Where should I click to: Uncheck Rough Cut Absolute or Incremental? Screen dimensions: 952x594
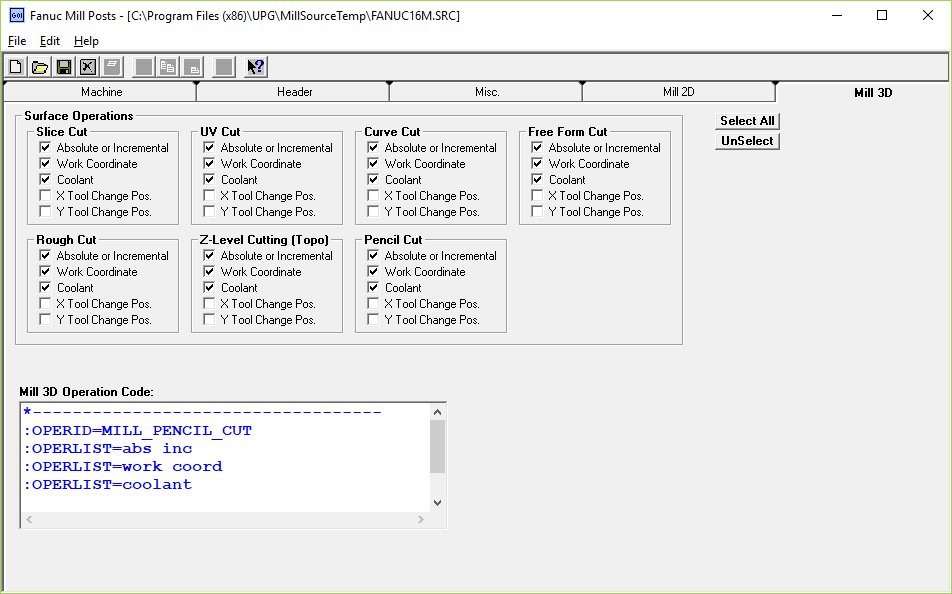[45, 256]
